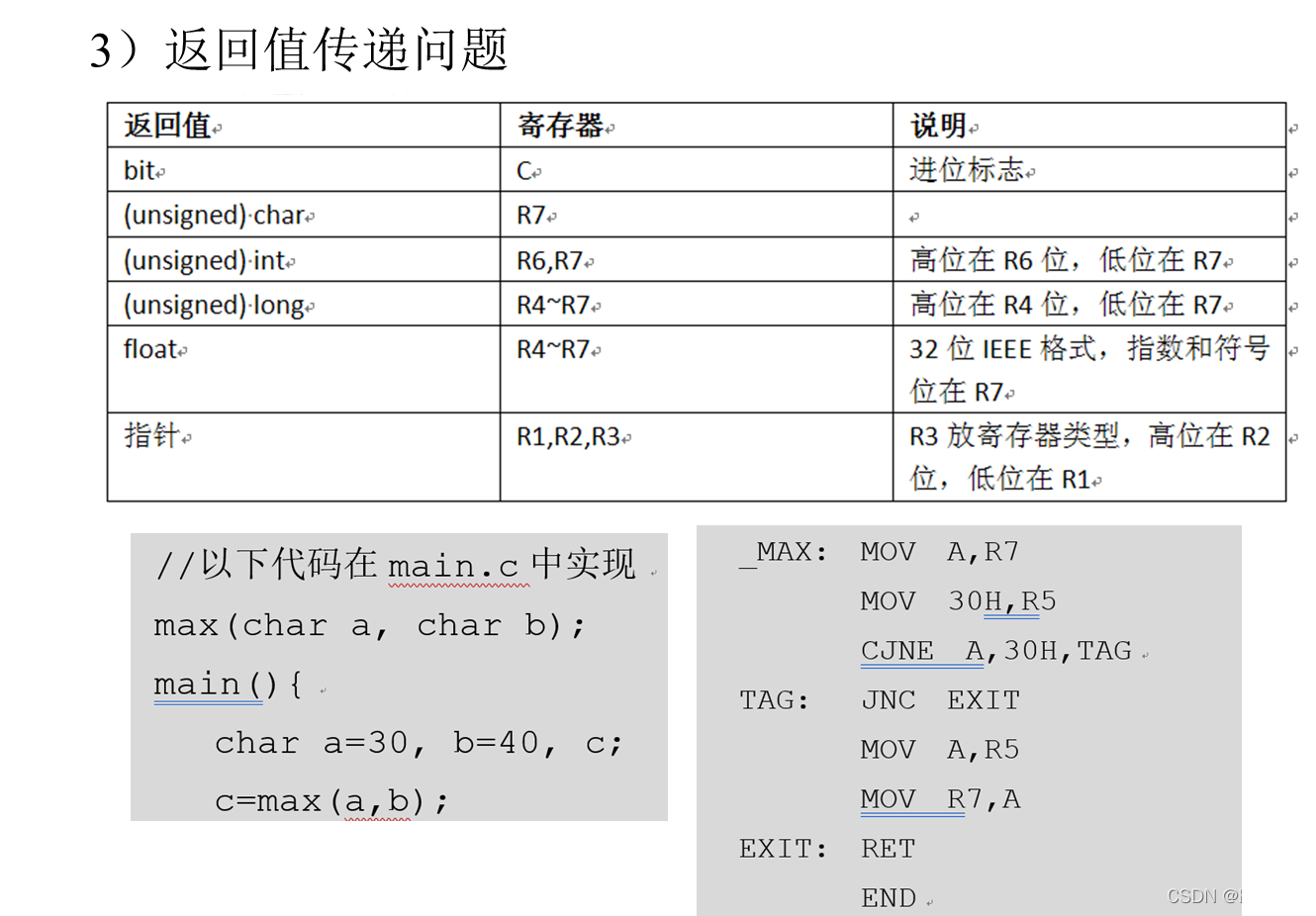Click the 'char a=30, b=40, c;' line
The height and width of the screenshot is (916, 1316).
(x=419, y=743)
